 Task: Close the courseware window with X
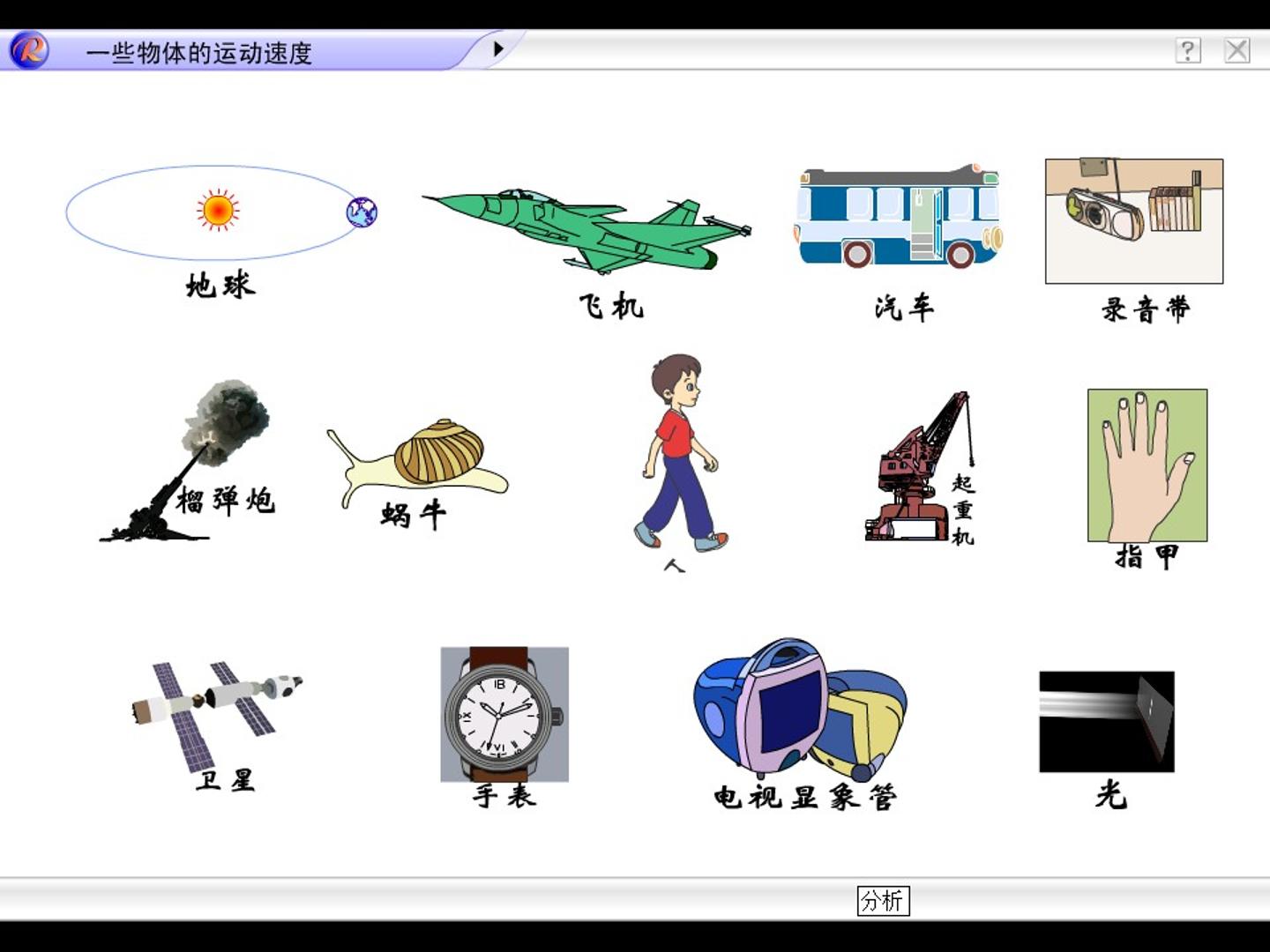(1237, 50)
